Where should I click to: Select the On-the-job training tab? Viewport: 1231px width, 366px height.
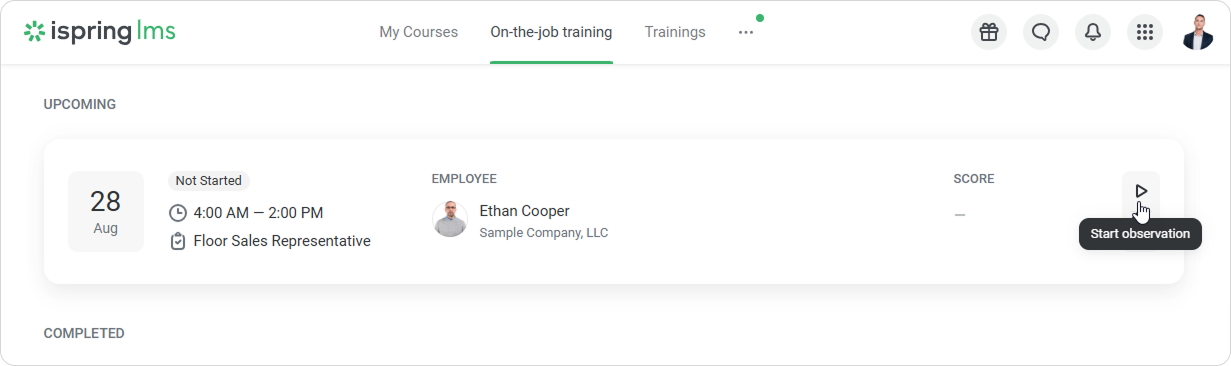[551, 32]
